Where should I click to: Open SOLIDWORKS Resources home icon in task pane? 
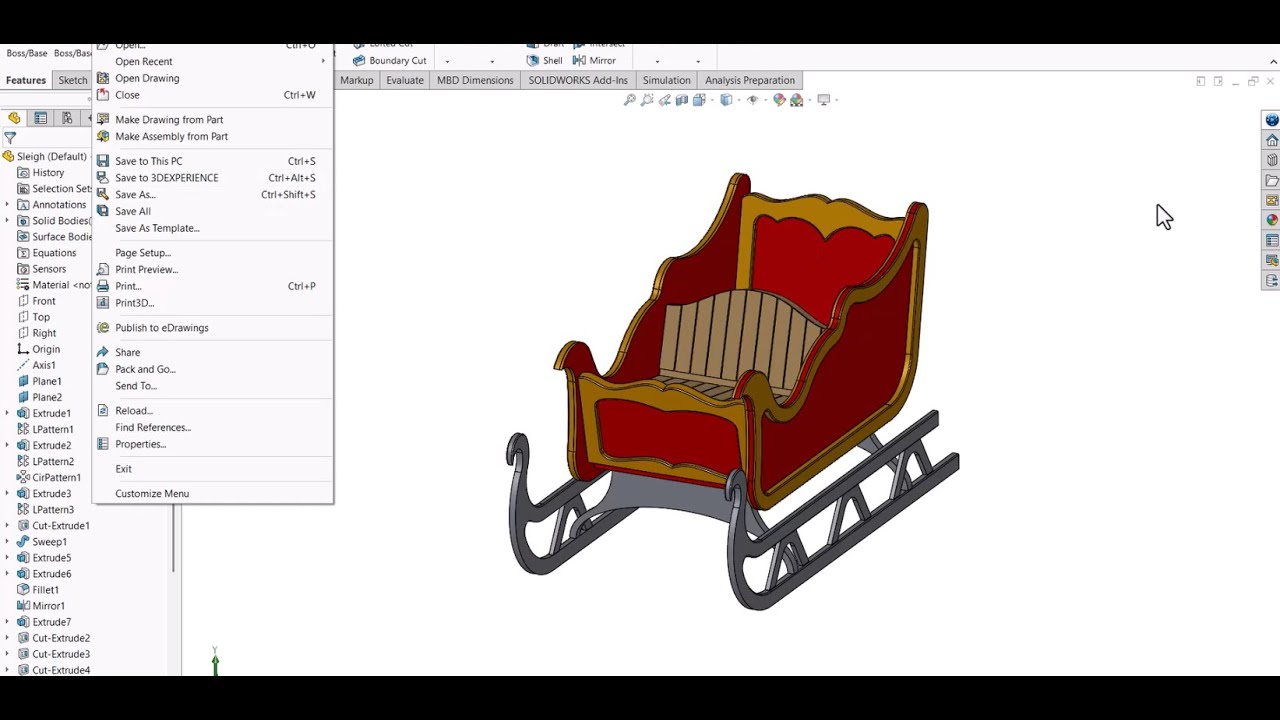click(x=1272, y=140)
